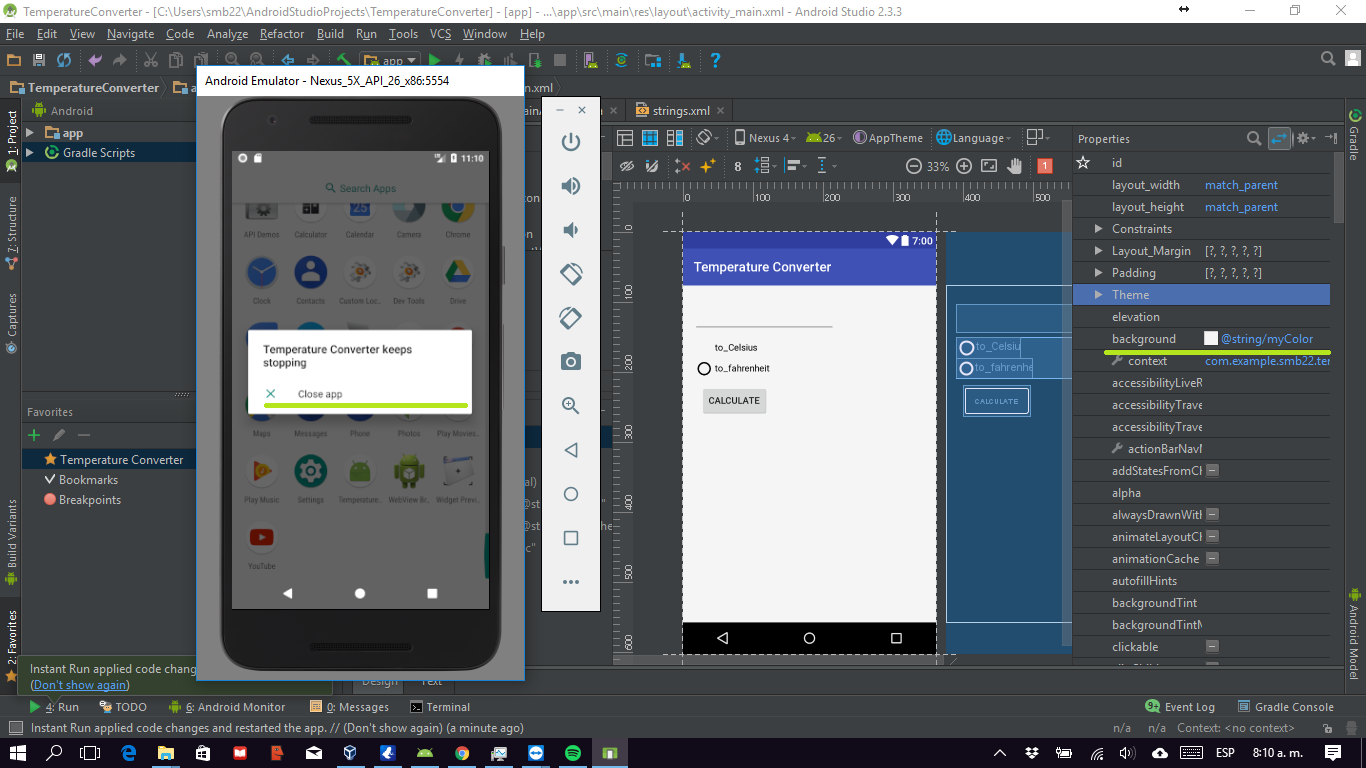Open the Gradle Console panel
Viewport: 1366px width, 768px height.
tap(1286, 707)
